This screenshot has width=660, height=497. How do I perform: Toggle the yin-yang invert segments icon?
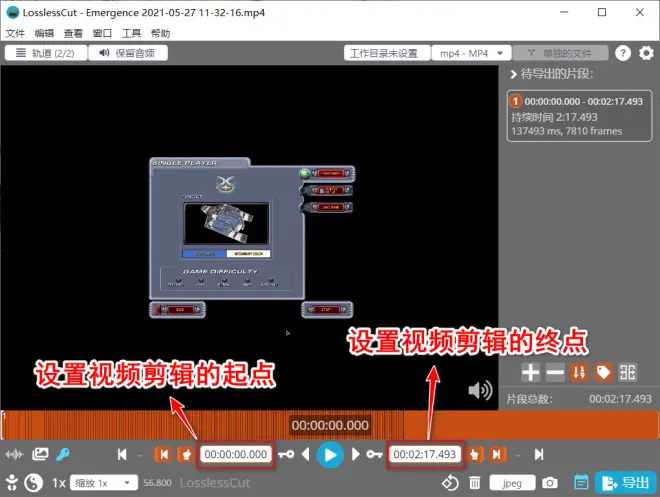click(34, 483)
